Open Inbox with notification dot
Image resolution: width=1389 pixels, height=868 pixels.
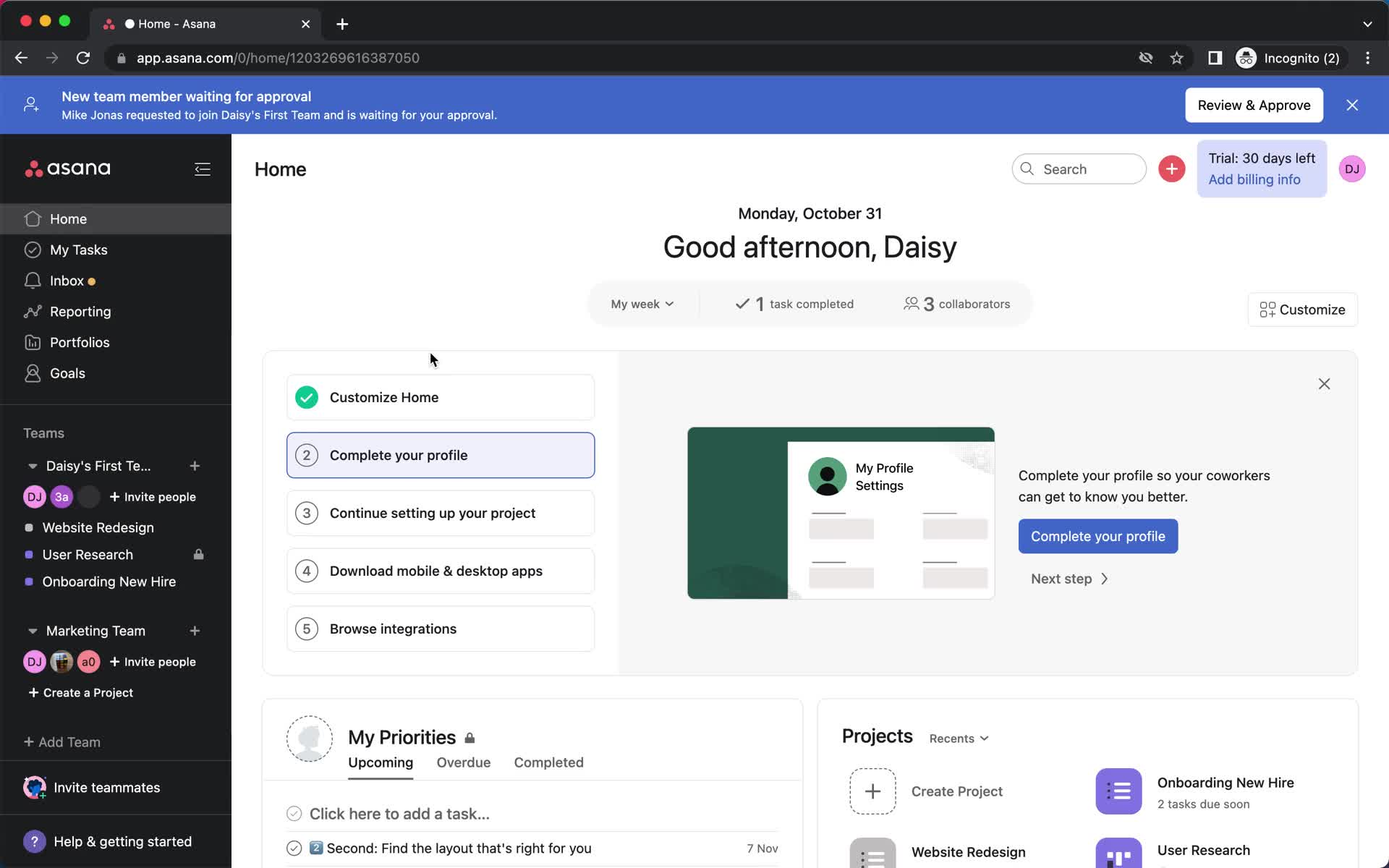[66, 280]
